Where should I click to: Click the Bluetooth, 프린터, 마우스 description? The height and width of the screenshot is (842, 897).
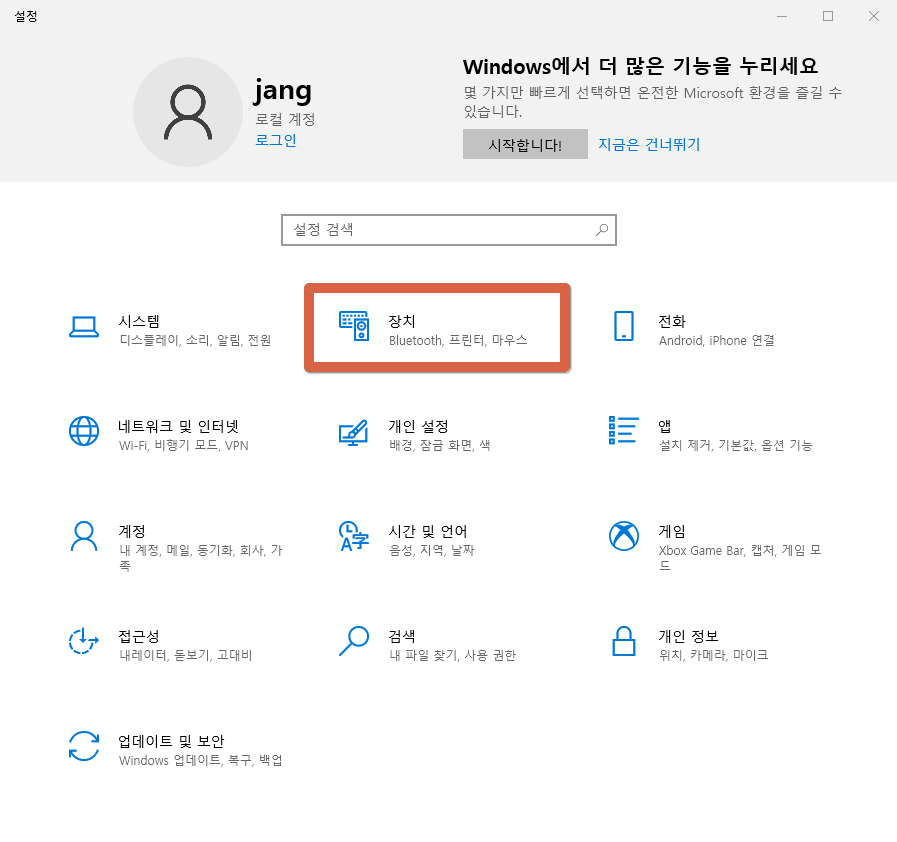pos(458,340)
